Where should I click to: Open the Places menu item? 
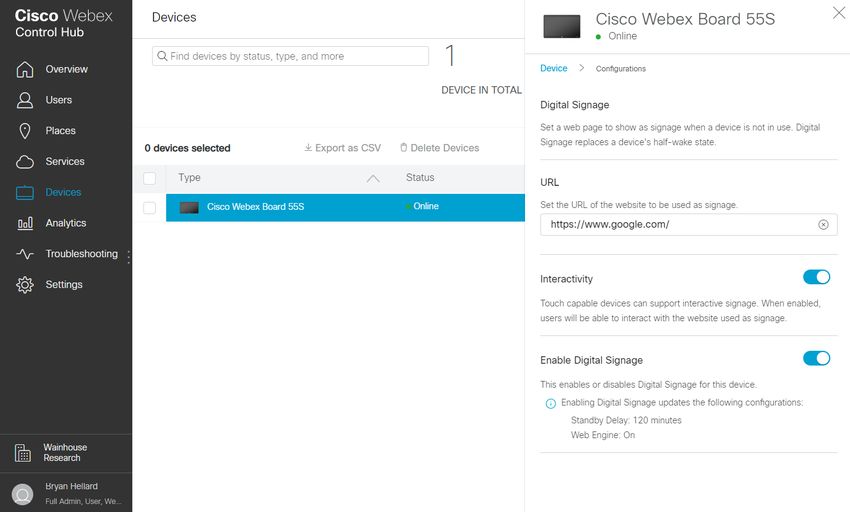click(x=60, y=131)
